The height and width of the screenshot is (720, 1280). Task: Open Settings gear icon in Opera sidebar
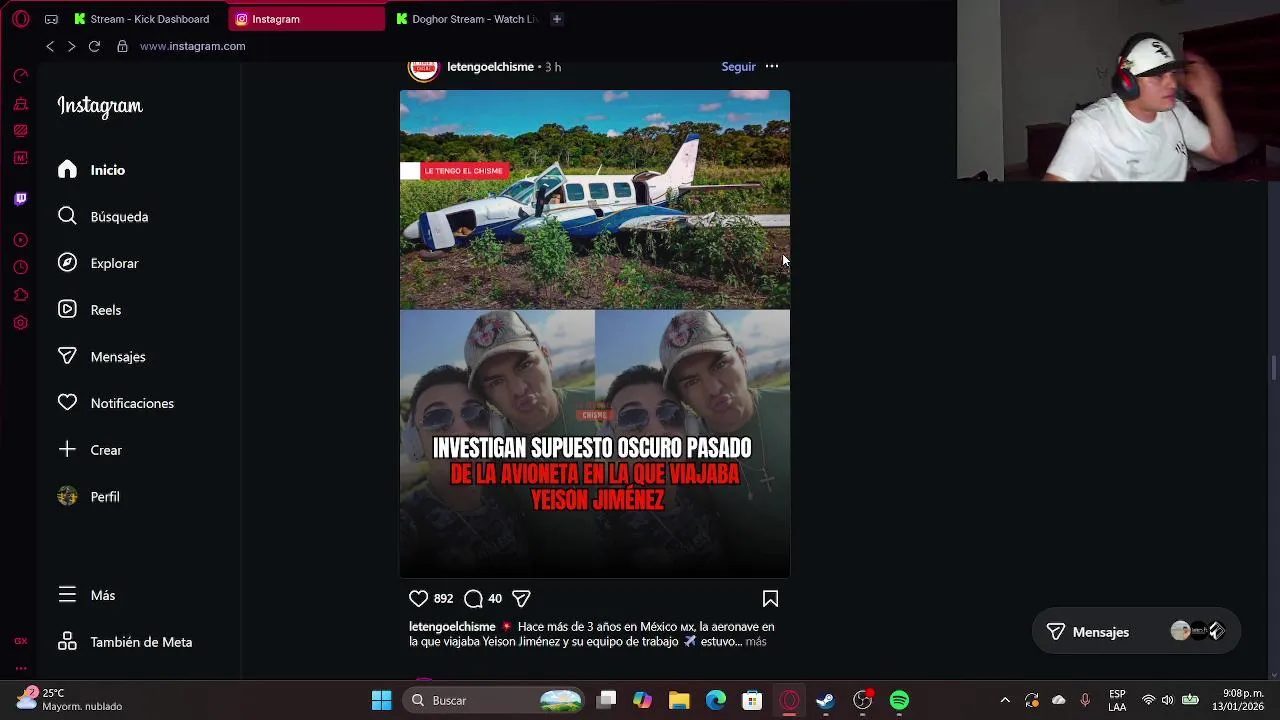pyautogui.click(x=20, y=323)
